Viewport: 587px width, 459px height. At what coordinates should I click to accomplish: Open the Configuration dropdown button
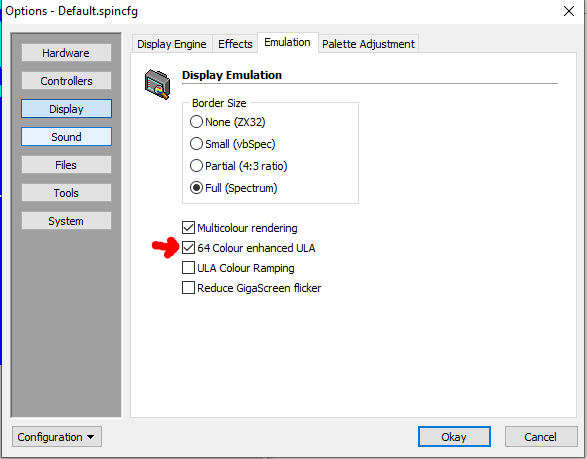tap(57, 437)
